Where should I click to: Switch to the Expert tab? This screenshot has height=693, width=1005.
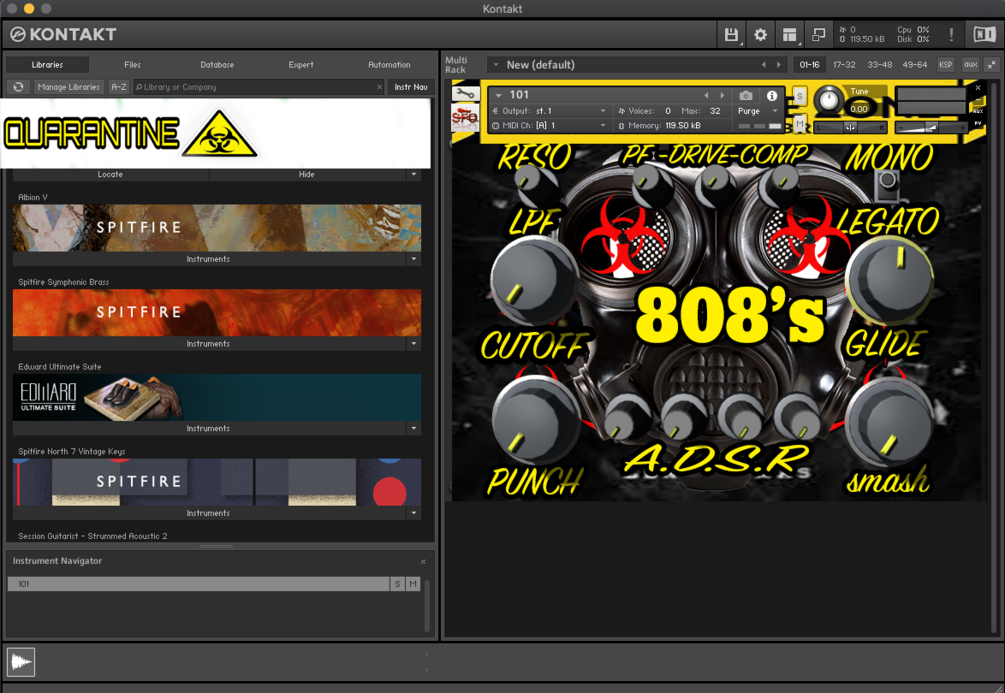301,65
